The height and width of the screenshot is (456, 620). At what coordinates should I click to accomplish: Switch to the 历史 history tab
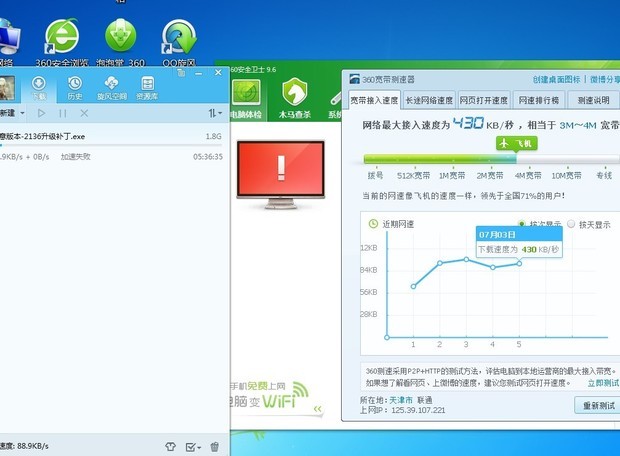tap(75, 88)
